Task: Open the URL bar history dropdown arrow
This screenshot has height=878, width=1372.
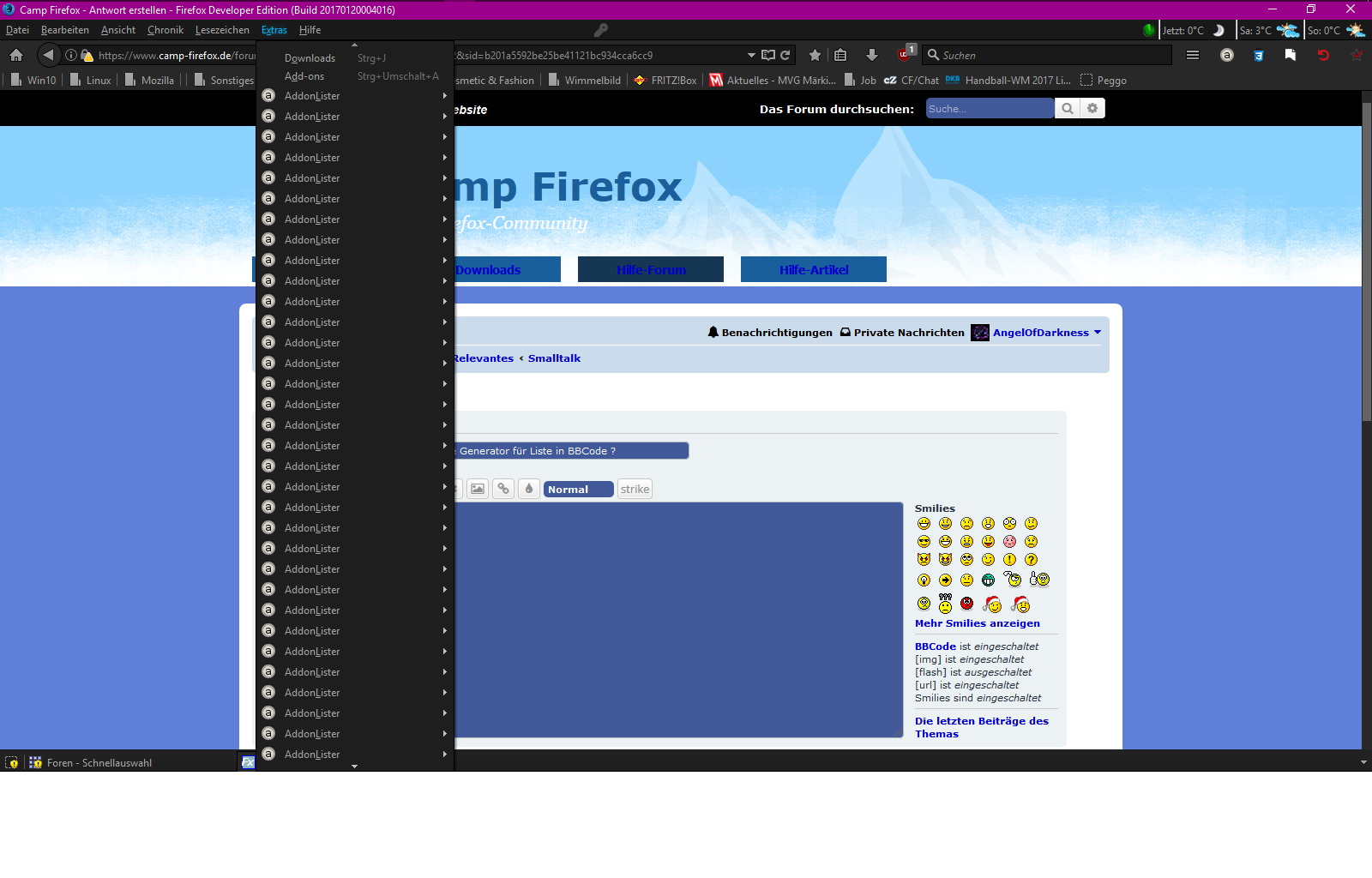Action: [751, 55]
